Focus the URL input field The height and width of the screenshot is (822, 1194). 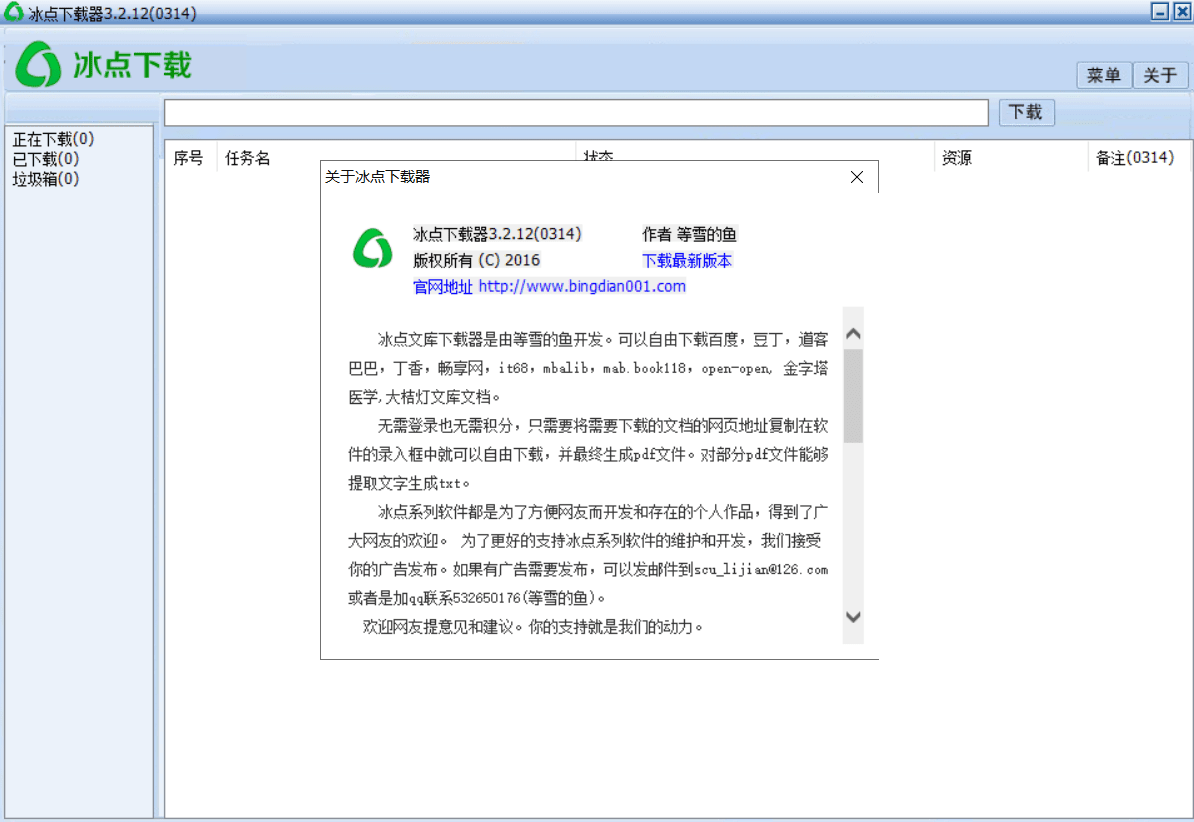click(x=576, y=113)
